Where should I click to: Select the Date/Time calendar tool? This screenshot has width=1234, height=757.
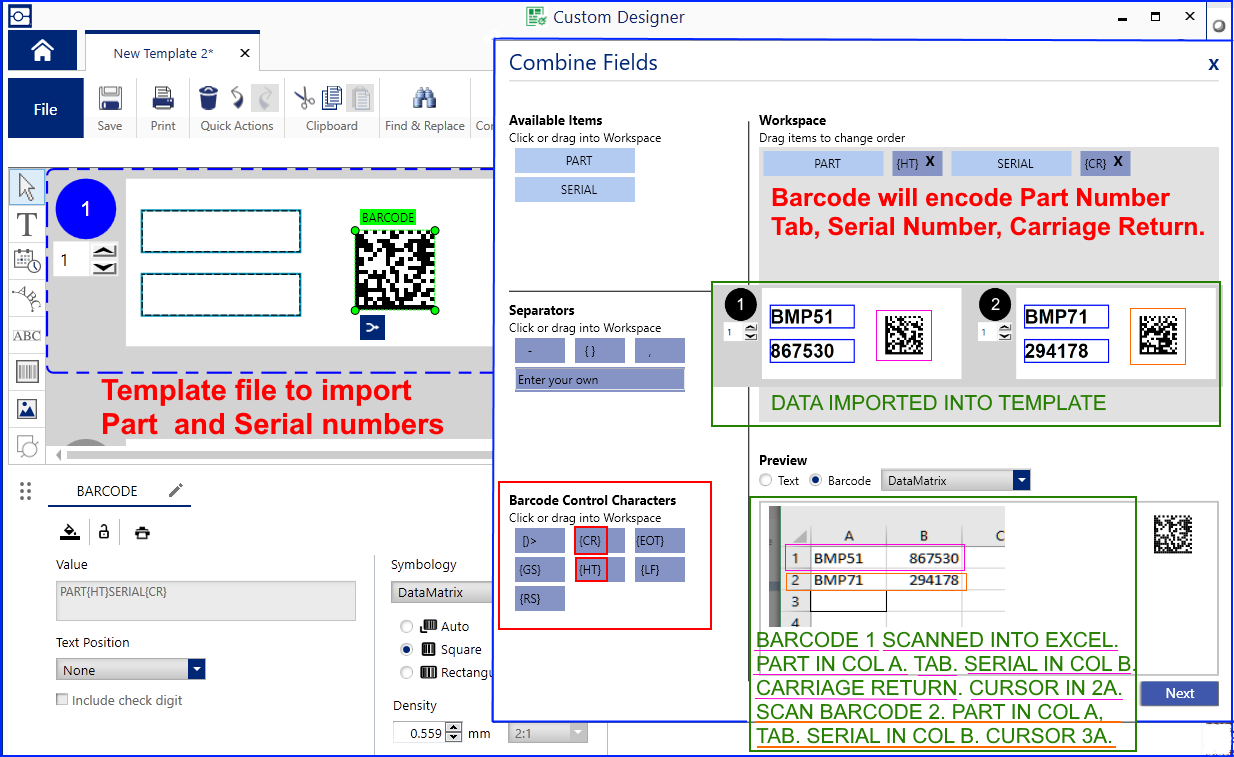point(27,261)
